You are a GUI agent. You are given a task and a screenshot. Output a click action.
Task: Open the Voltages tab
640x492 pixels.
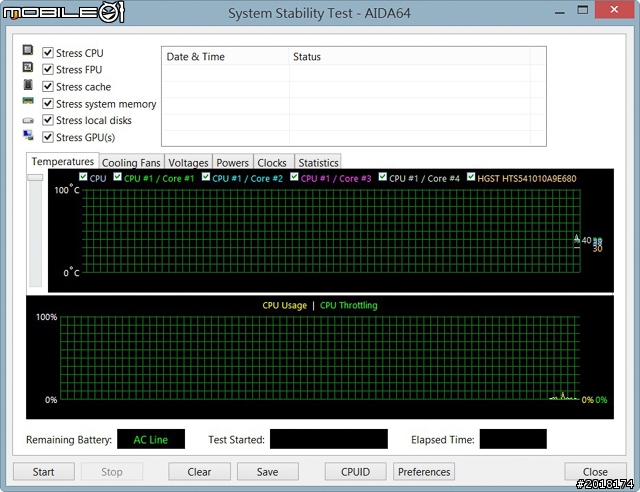pos(188,163)
